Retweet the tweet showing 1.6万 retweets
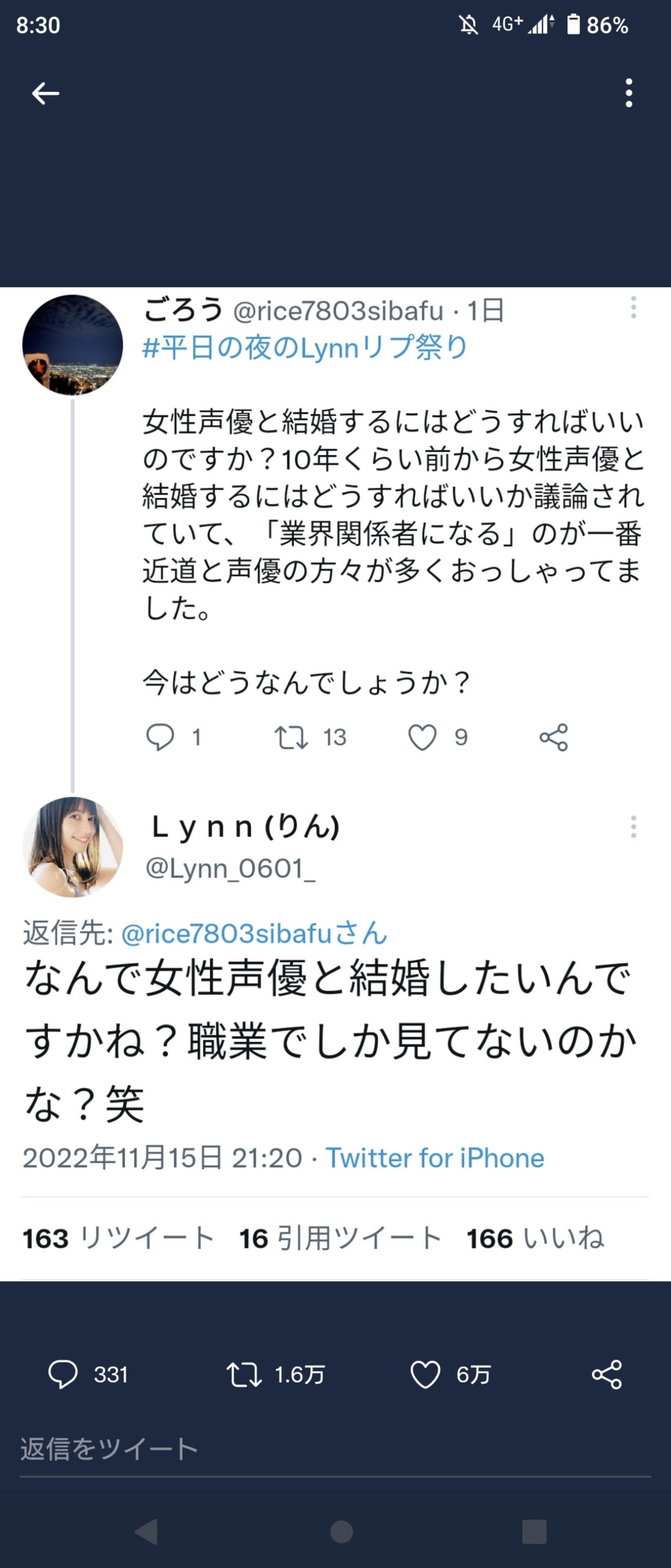This screenshot has width=671, height=1568. tap(244, 1374)
